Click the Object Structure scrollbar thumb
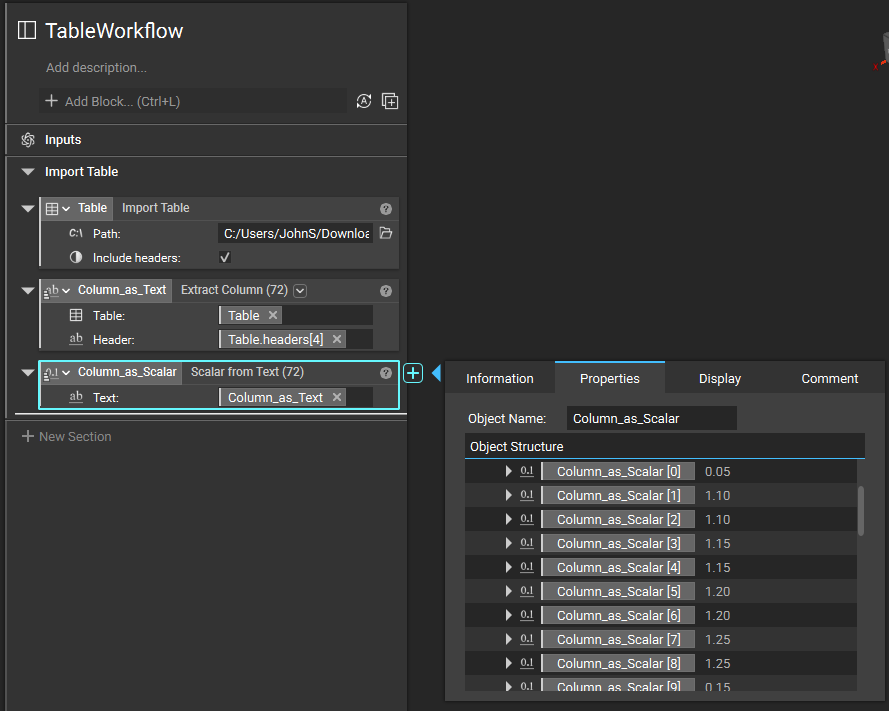889x711 pixels. tap(861, 510)
